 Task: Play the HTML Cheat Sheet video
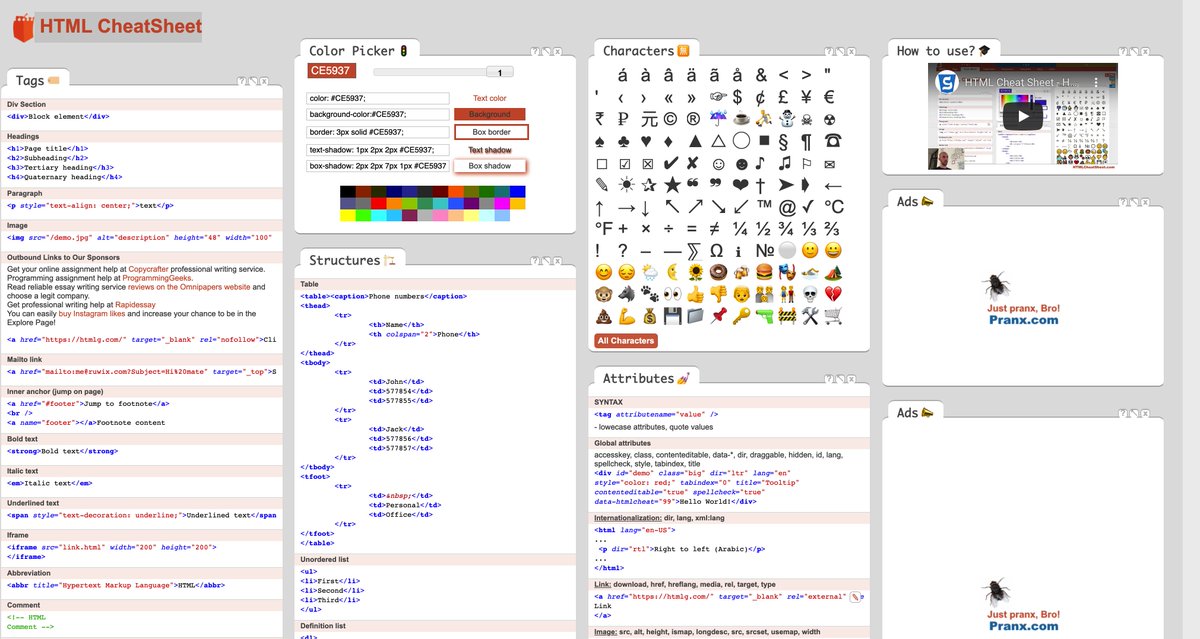point(1022,115)
